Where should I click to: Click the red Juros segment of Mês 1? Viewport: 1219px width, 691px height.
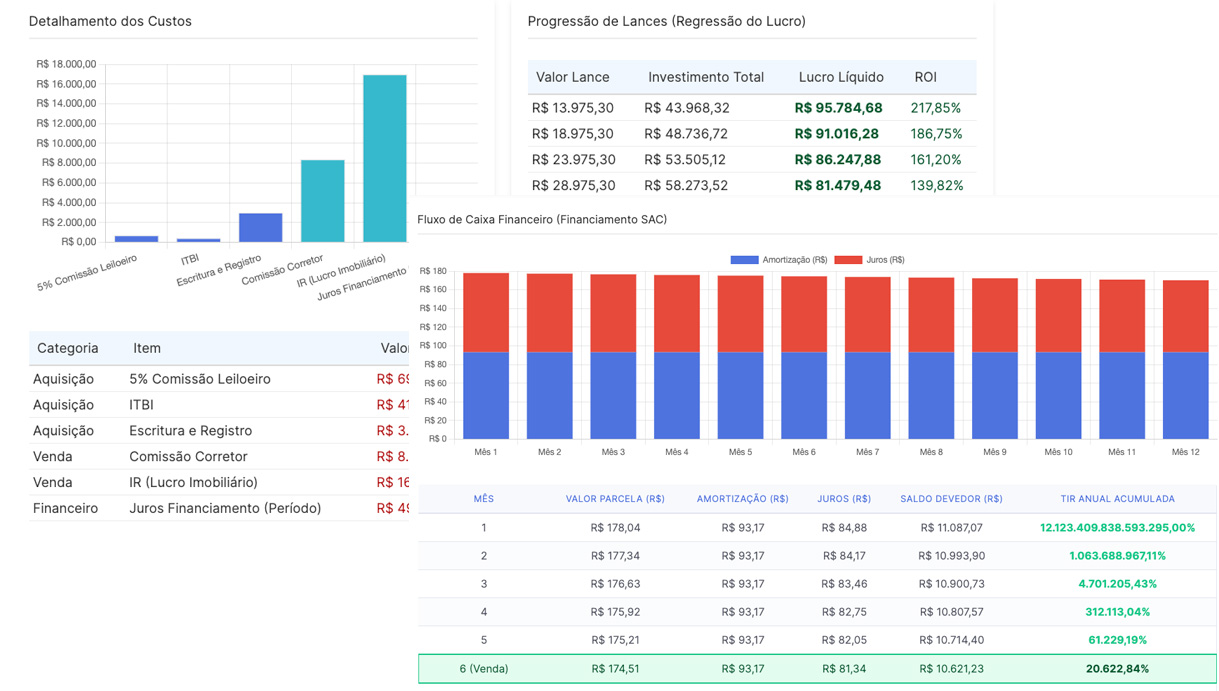tap(486, 313)
